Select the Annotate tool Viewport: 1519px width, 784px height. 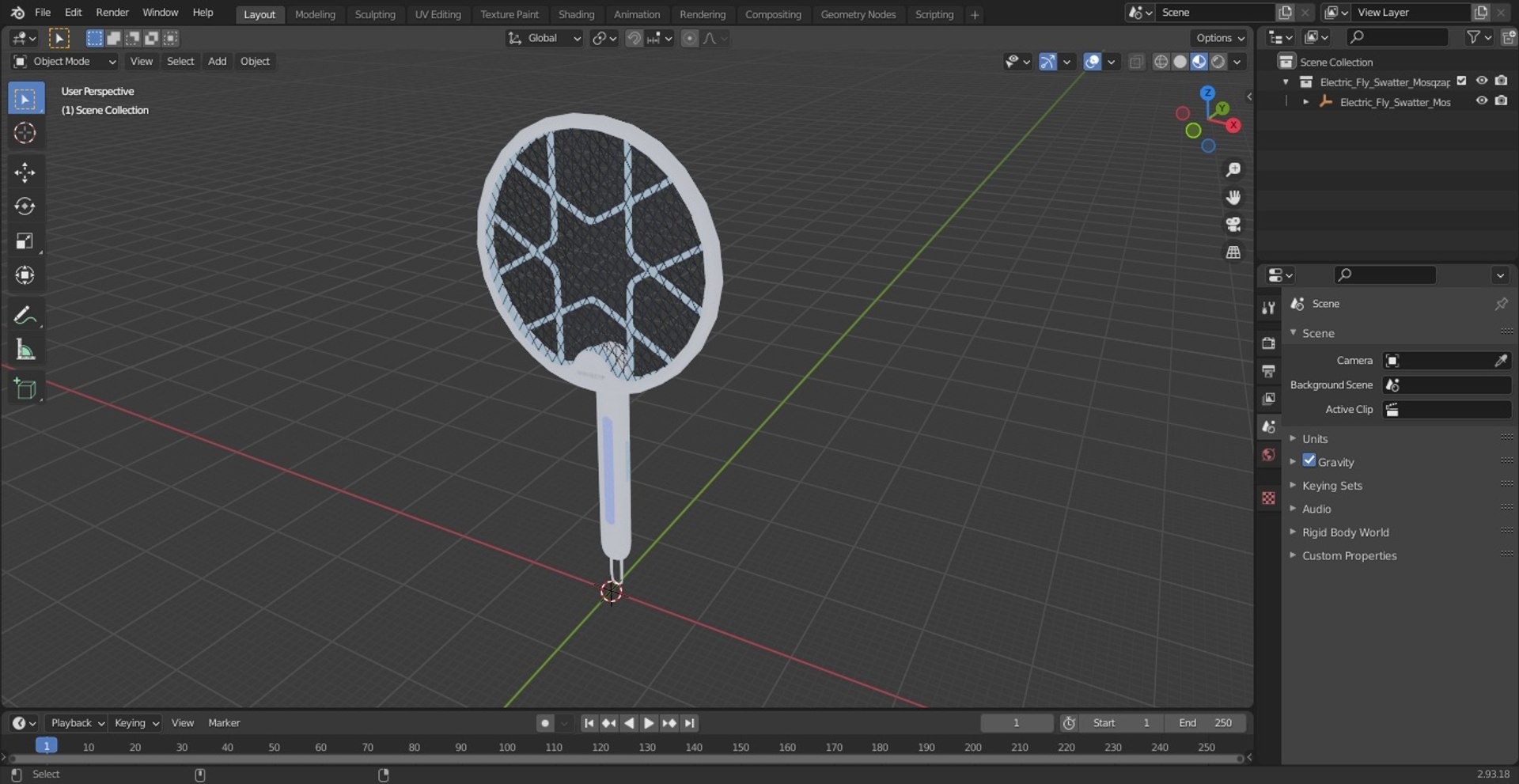[25, 316]
